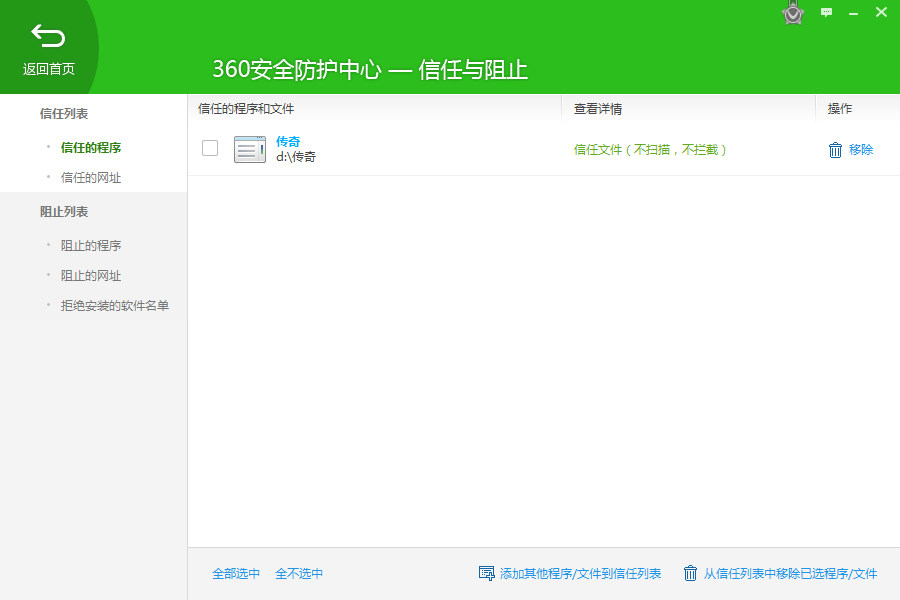The height and width of the screenshot is (600, 900).
Task: Click 移除 to remove 传奇
Action: pyautogui.click(x=861, y=150)
